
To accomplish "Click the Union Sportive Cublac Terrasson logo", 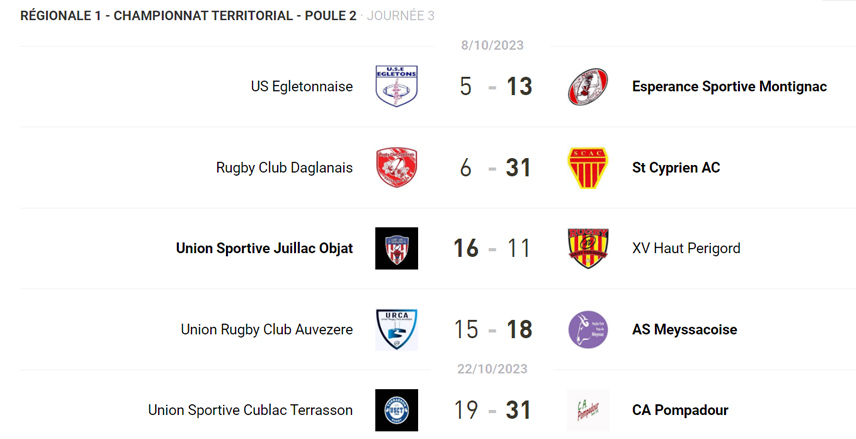I will 396,410.
